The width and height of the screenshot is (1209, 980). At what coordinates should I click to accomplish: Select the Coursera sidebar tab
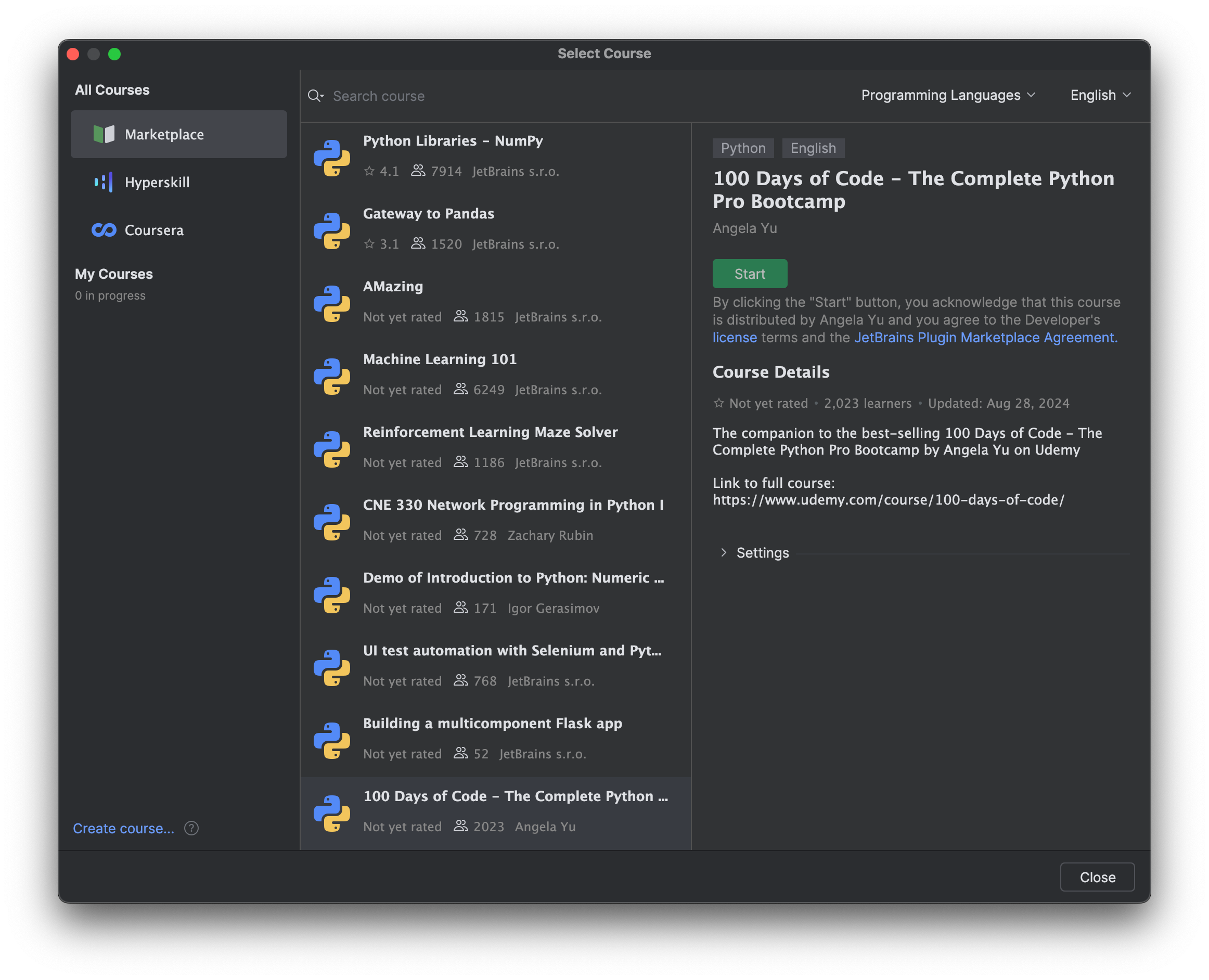click(x=153, y=230)
